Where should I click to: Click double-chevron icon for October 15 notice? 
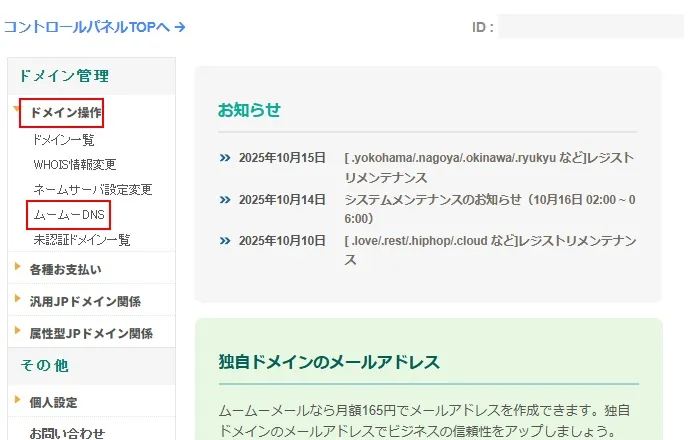(225, 158)
